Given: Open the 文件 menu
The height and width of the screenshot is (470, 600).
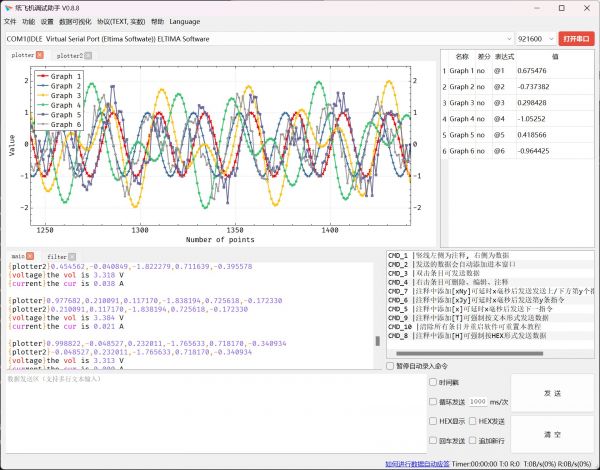Looking at the screenshot, I should [10, 22].
